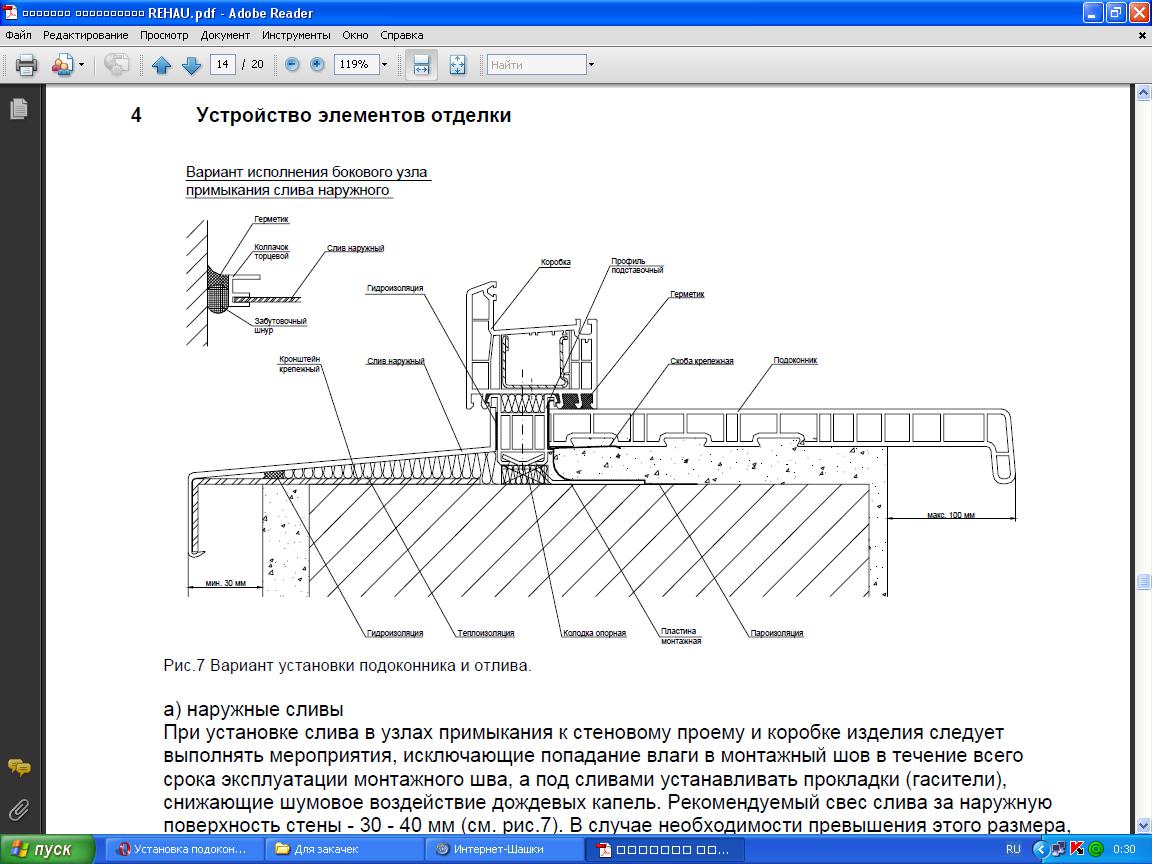1152x864 pixels.
Task: Open the Окно menu
Action: point(355,35)
